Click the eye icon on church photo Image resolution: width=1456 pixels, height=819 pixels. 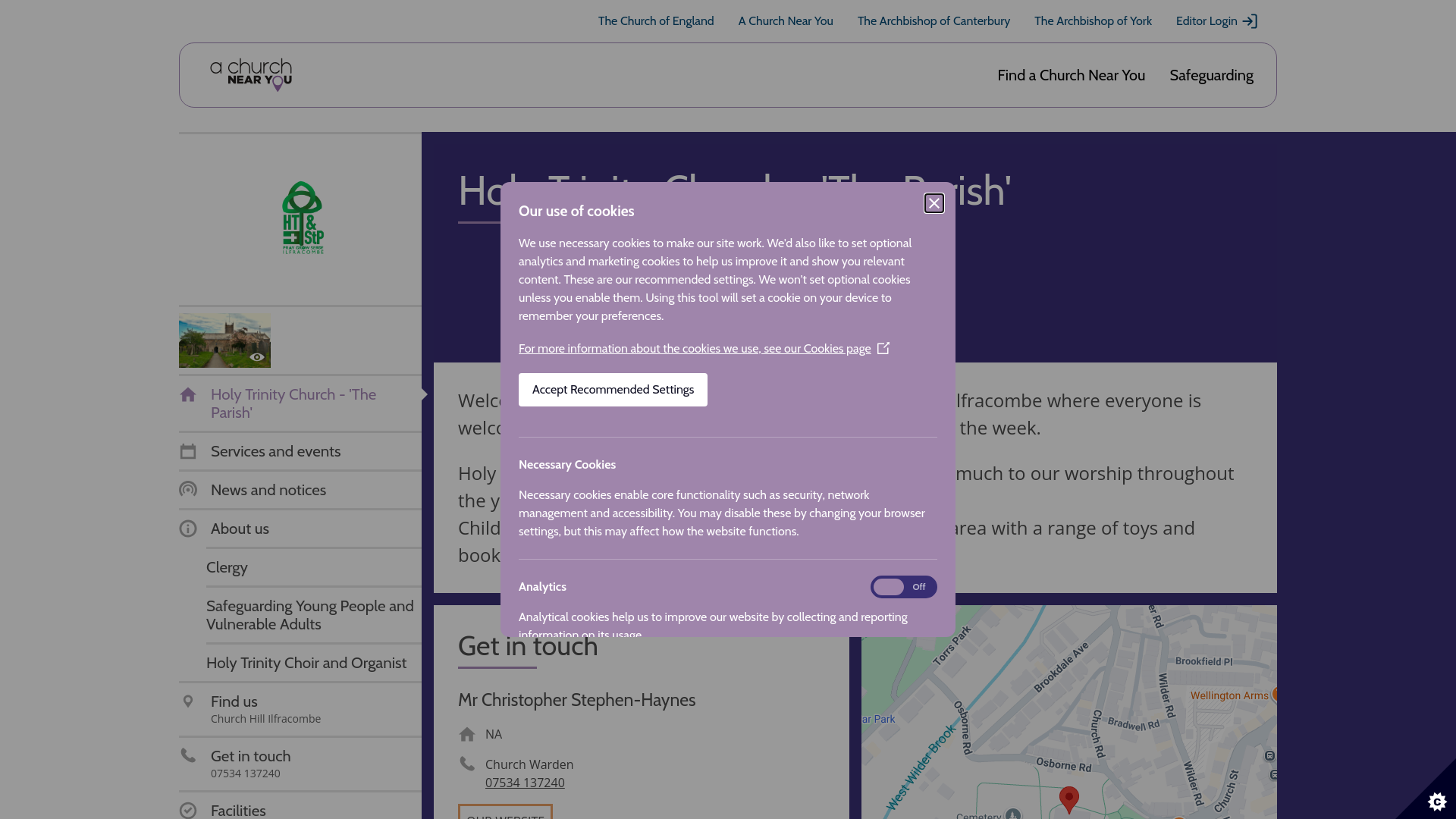pos(257,357)
